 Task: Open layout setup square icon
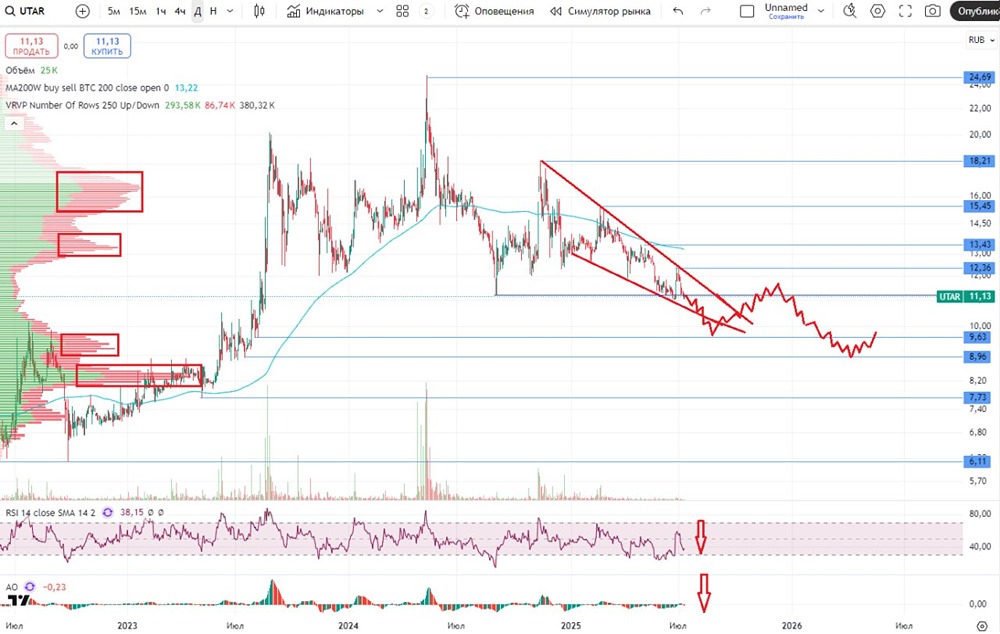[747, 11]
